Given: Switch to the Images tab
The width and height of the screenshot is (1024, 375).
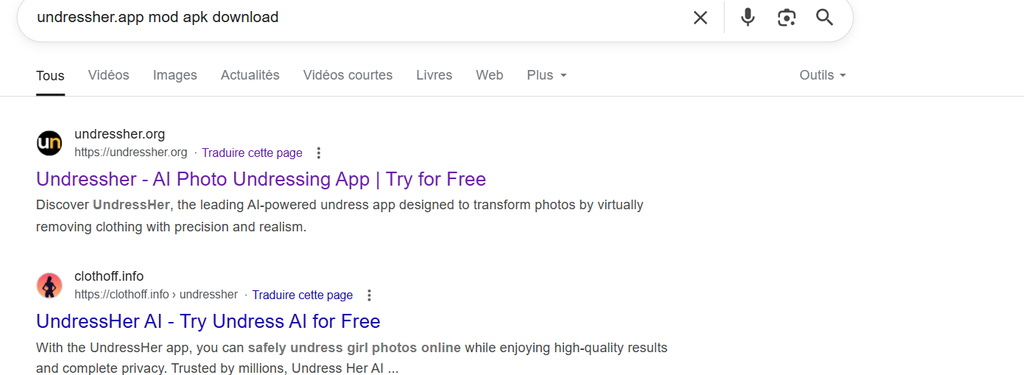Looking at the screenshot, I should [175, 75].
